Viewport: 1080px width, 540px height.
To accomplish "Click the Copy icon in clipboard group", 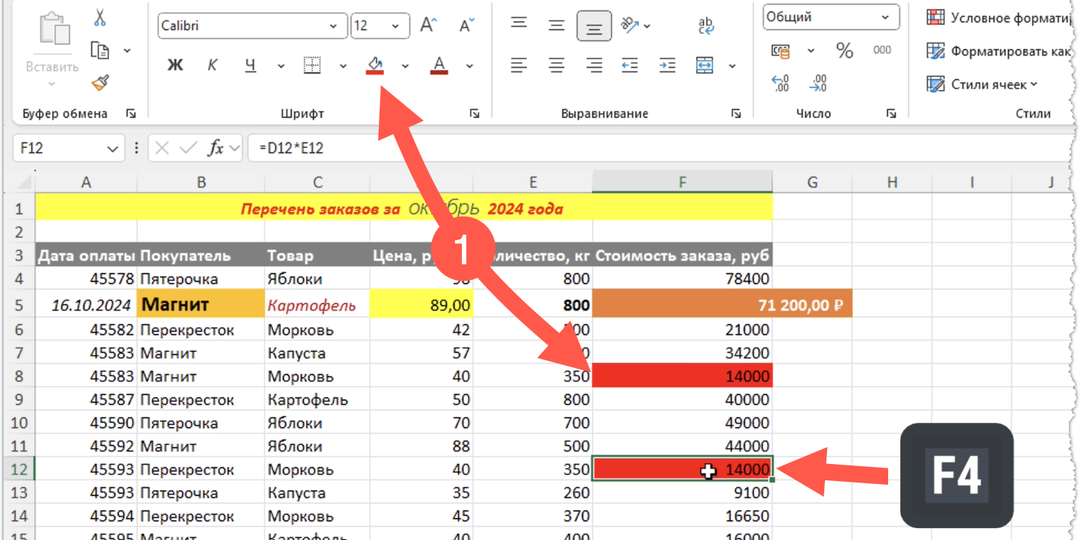I will [101, 50].
